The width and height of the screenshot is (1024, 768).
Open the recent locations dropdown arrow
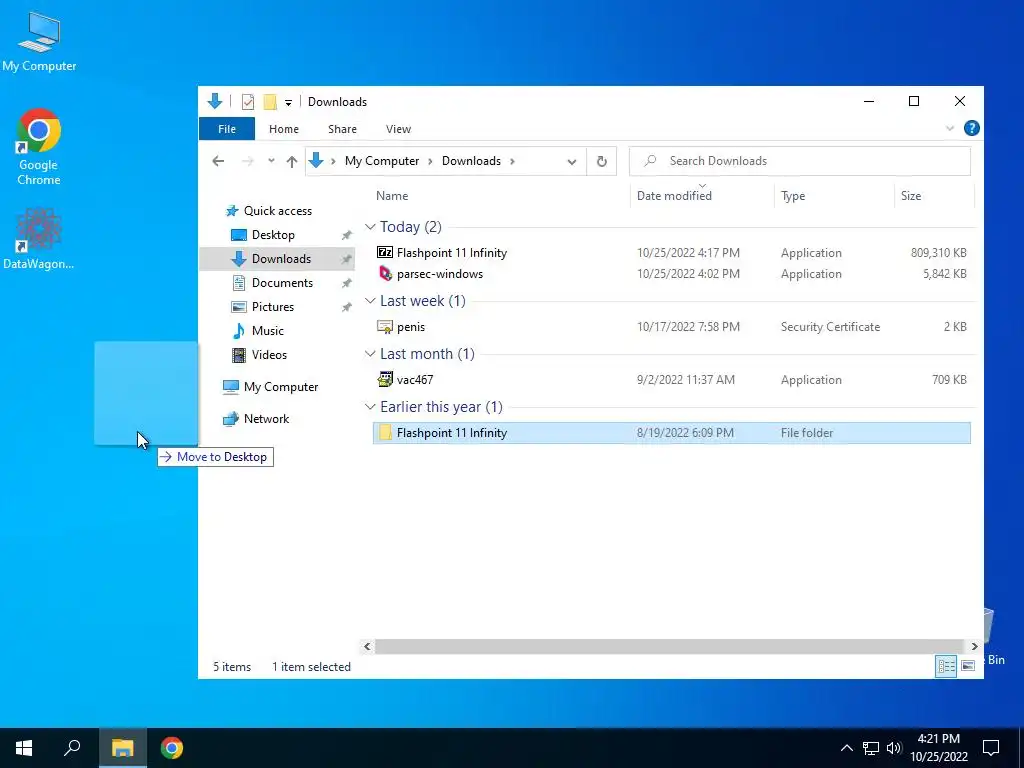pyautogui.click(x=271, y=161)
